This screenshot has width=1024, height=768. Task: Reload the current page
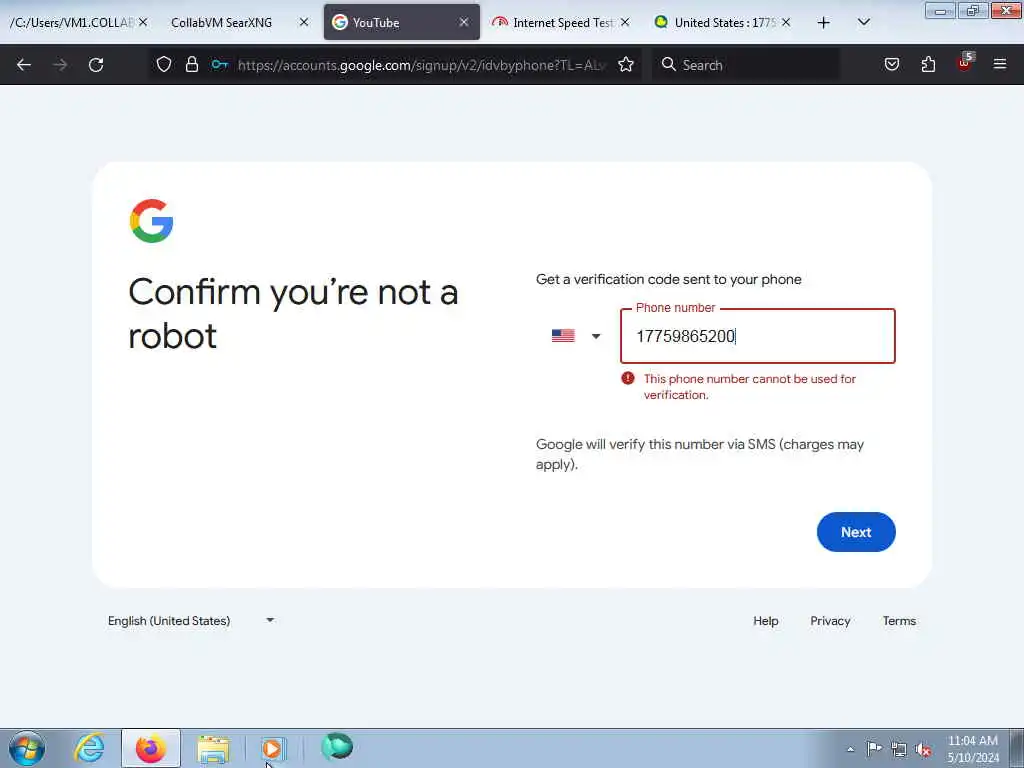click(x=96, y=65)
